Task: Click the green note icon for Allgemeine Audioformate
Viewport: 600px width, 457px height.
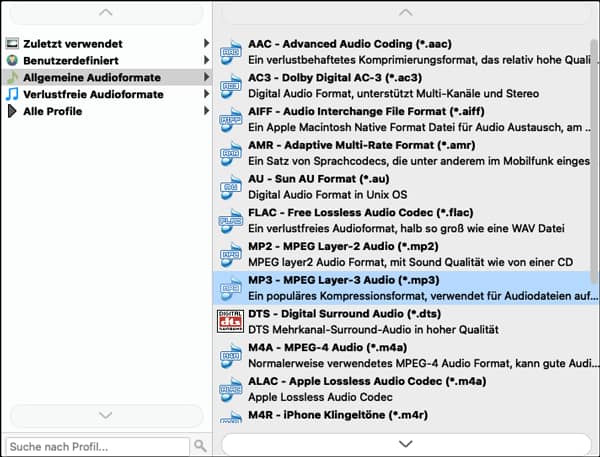Action: (12, 77)
